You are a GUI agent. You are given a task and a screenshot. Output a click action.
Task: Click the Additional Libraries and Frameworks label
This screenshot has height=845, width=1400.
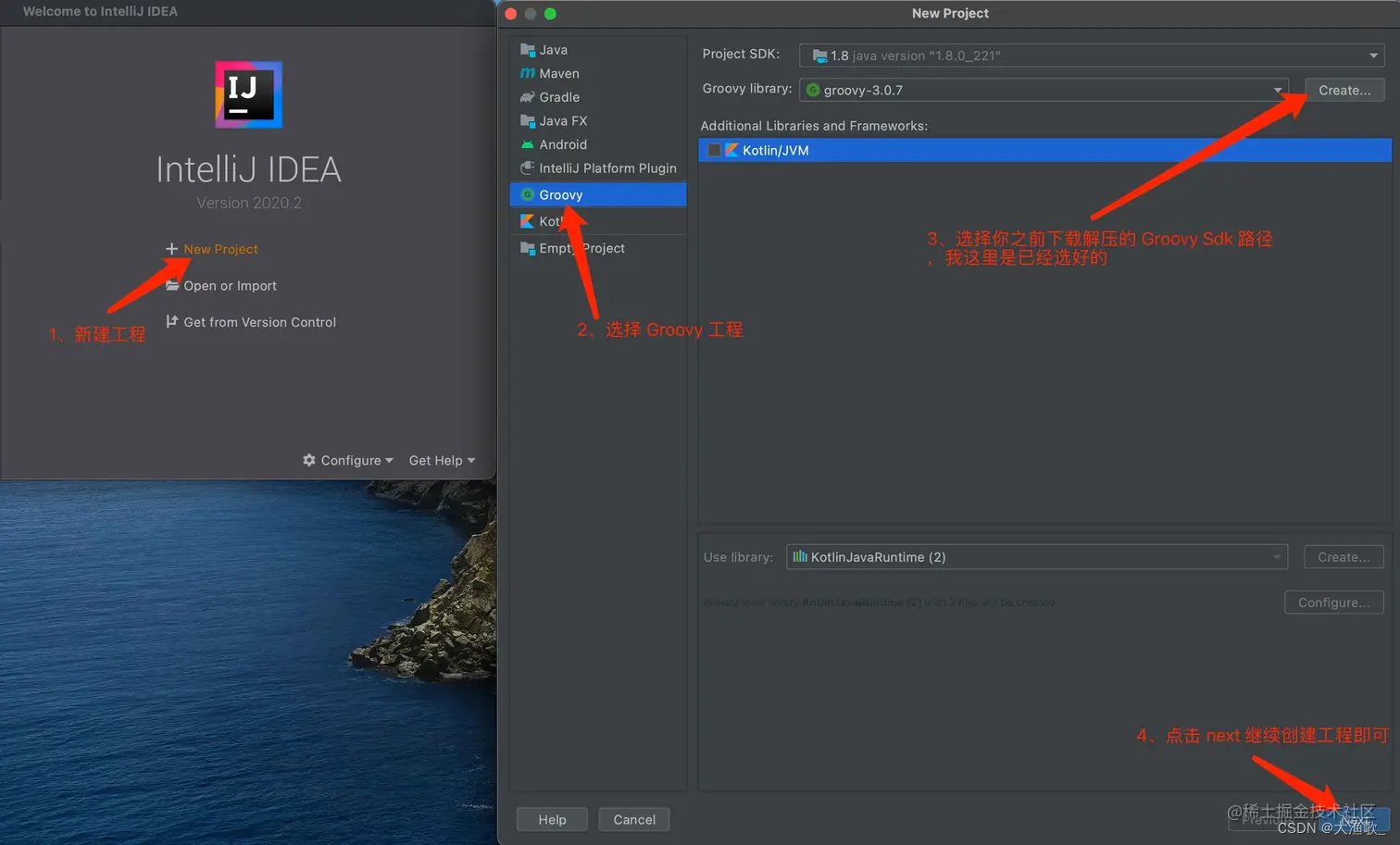point(814,125)
